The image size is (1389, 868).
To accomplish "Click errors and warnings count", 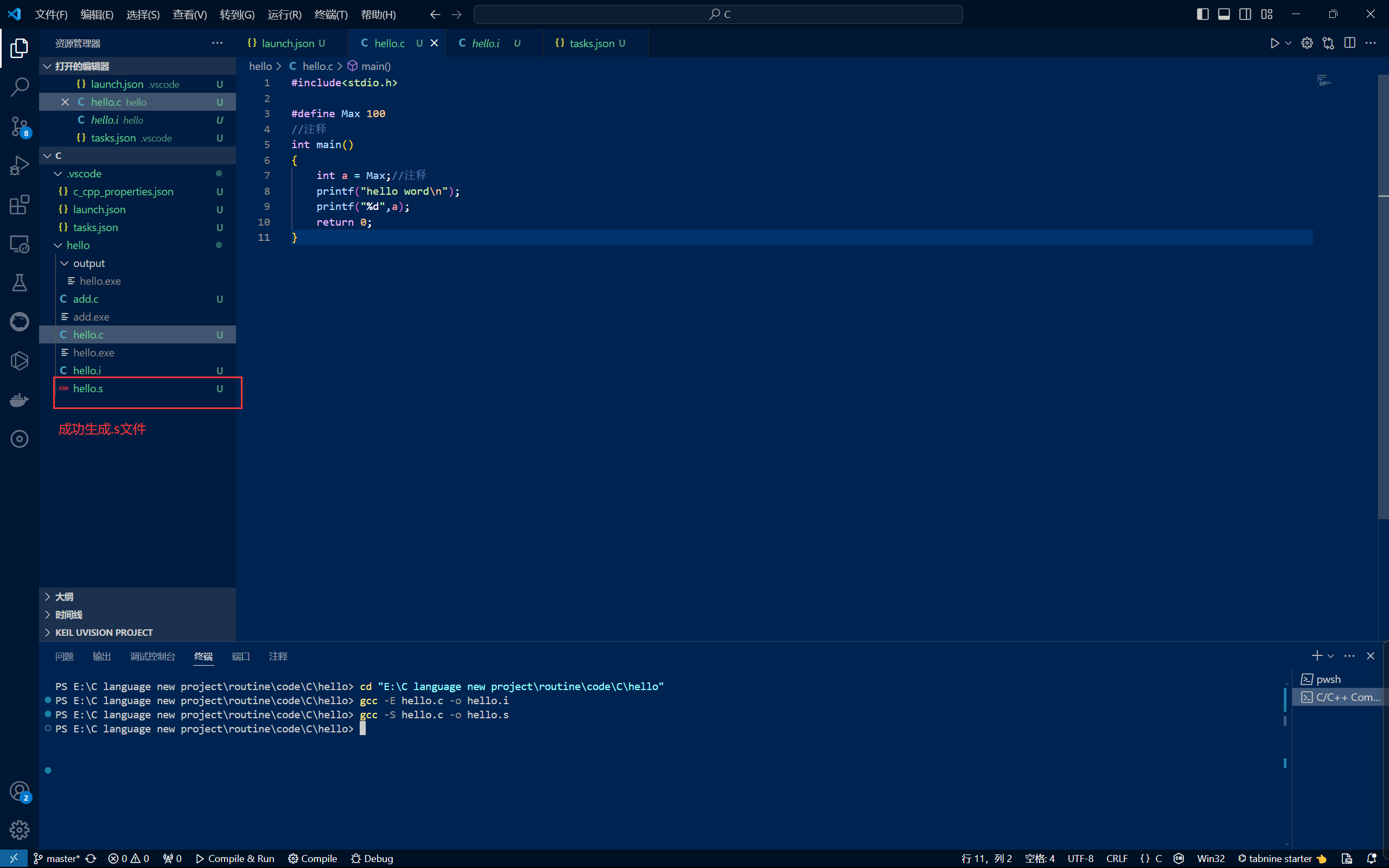I will 129,859.
